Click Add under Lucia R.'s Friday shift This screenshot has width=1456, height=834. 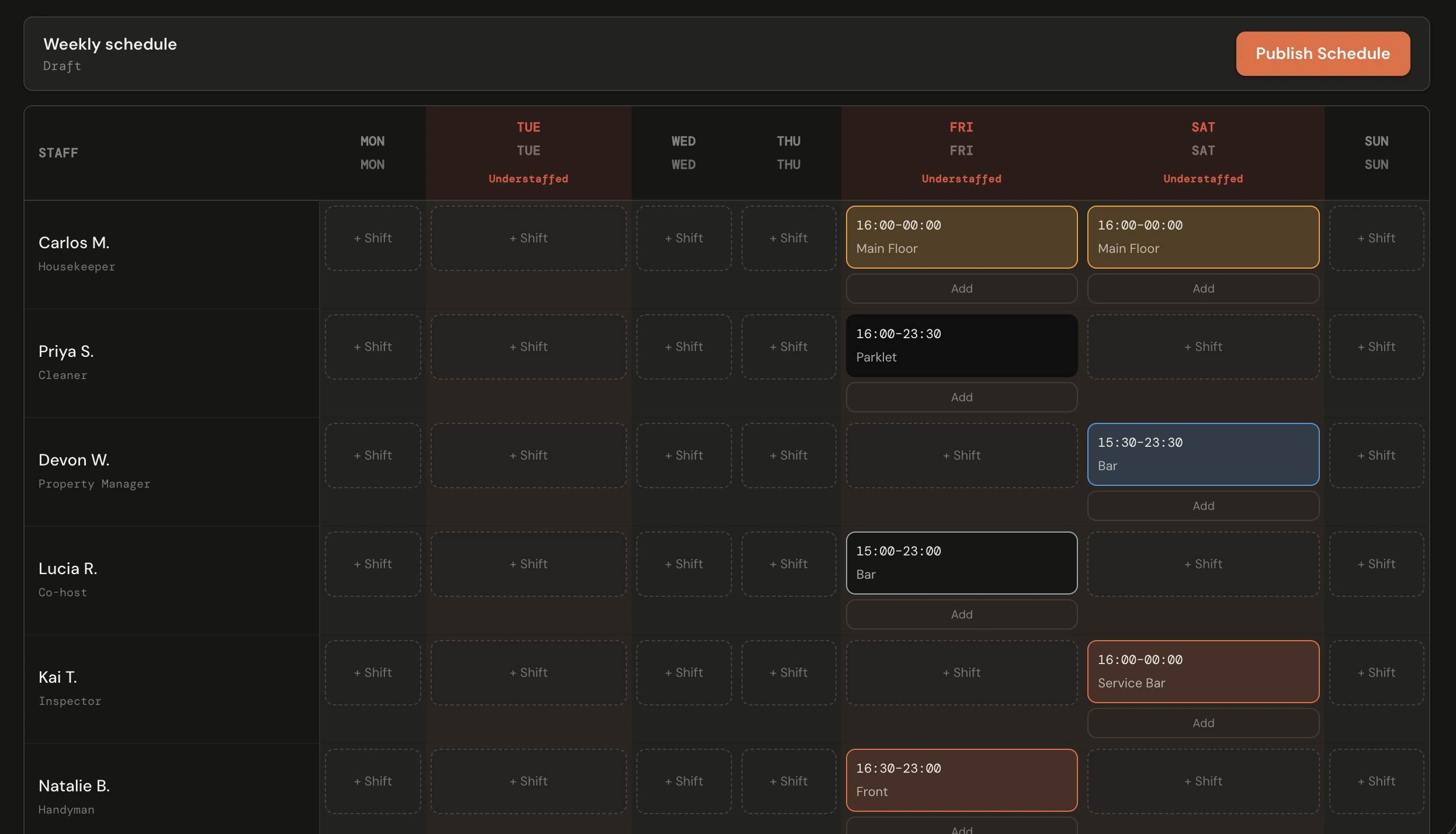[x=961, y=614]
